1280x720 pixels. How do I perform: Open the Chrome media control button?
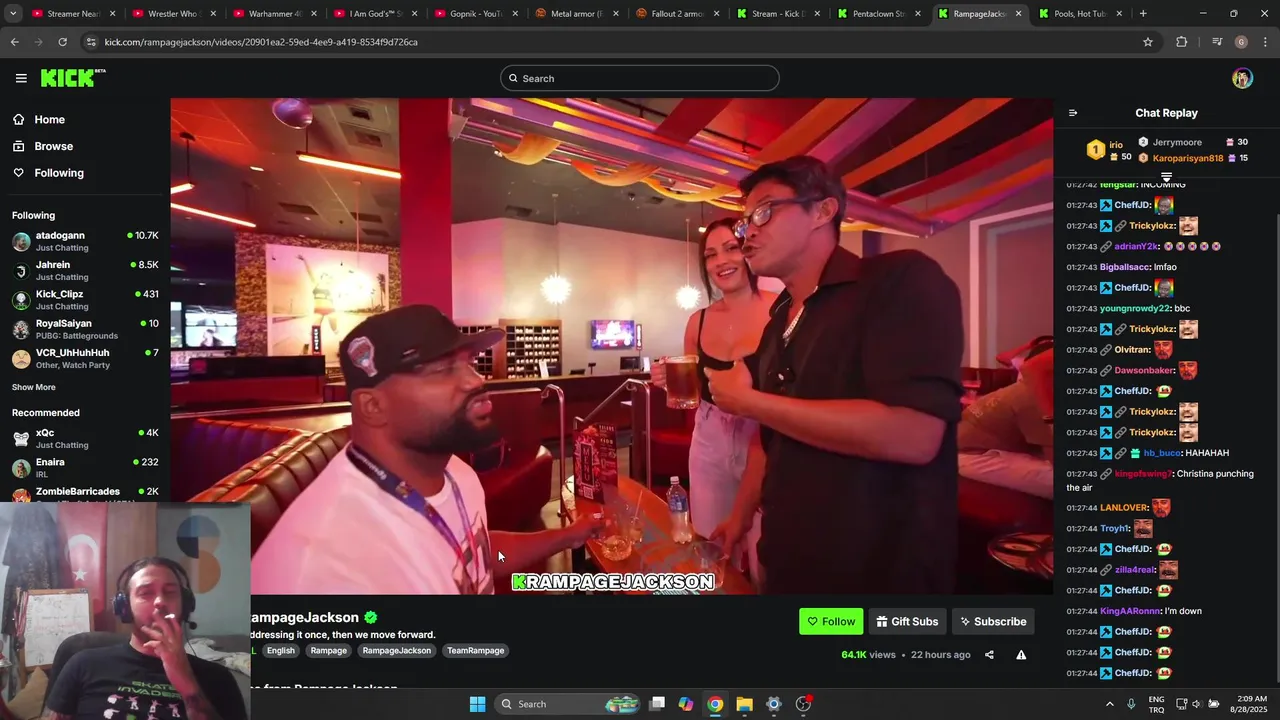[x=1216, y=42]
